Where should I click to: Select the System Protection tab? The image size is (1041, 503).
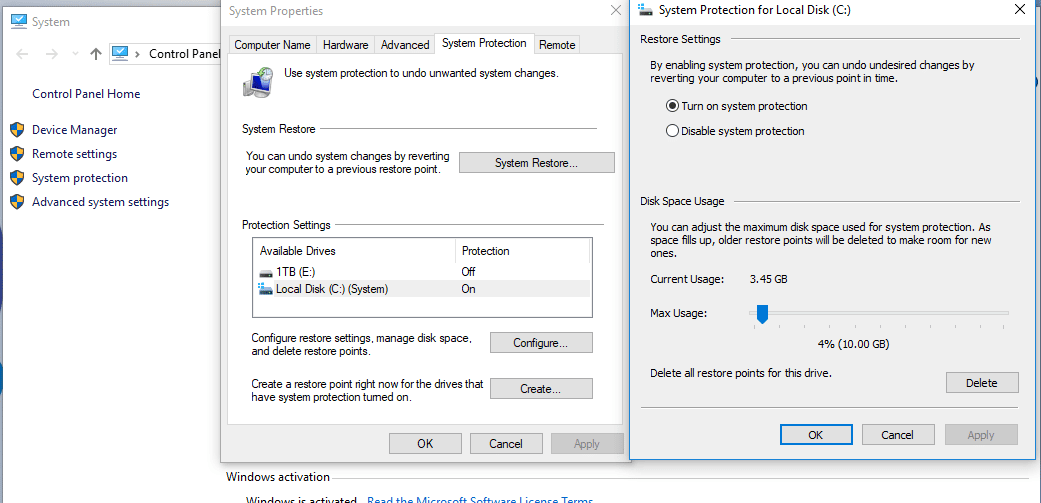coord(484,43)
